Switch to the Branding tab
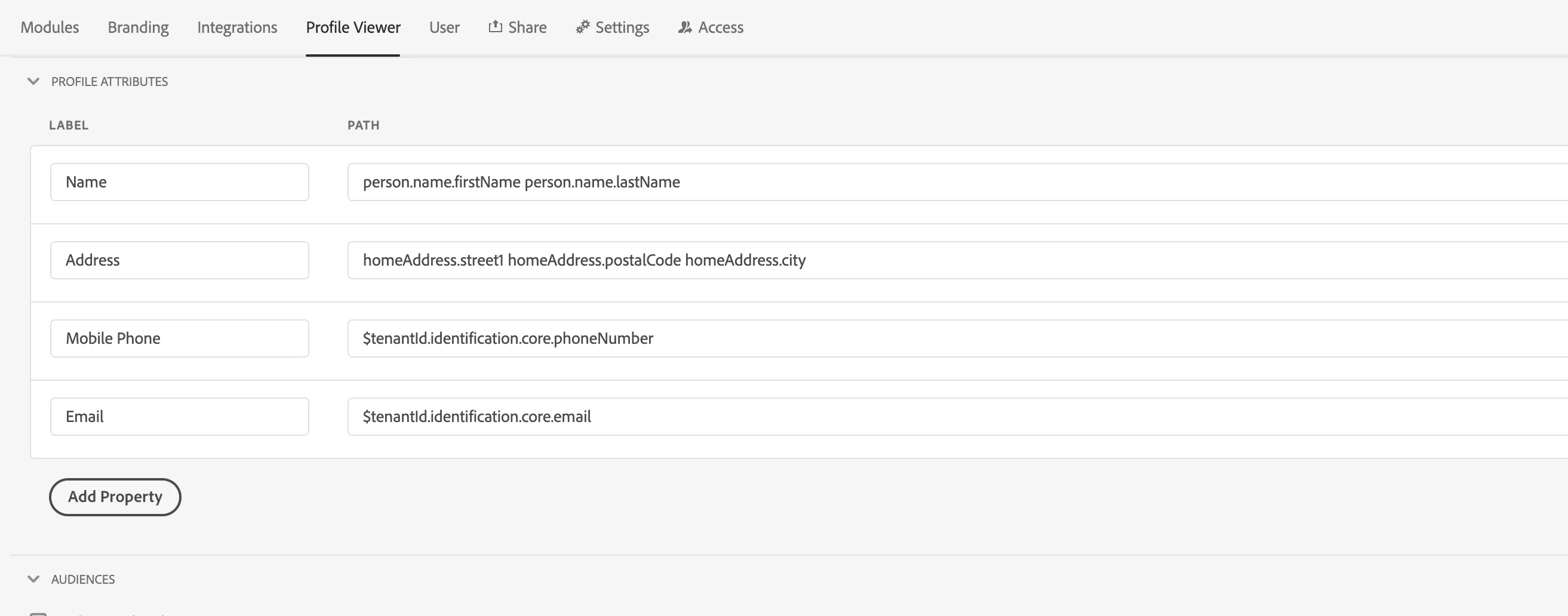The width and height of the screenshot is (1568, 616). click(138, 27)
